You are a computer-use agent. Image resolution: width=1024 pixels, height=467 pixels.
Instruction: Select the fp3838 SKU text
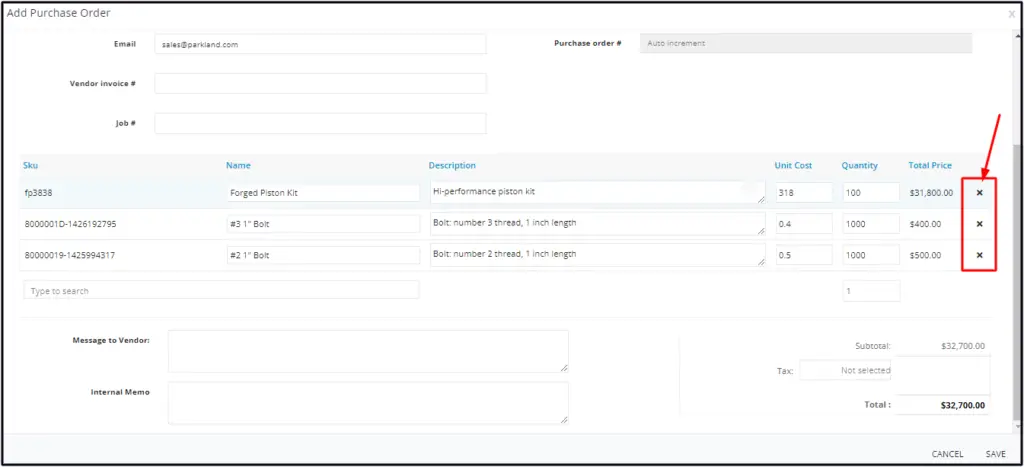coord(37,193)
